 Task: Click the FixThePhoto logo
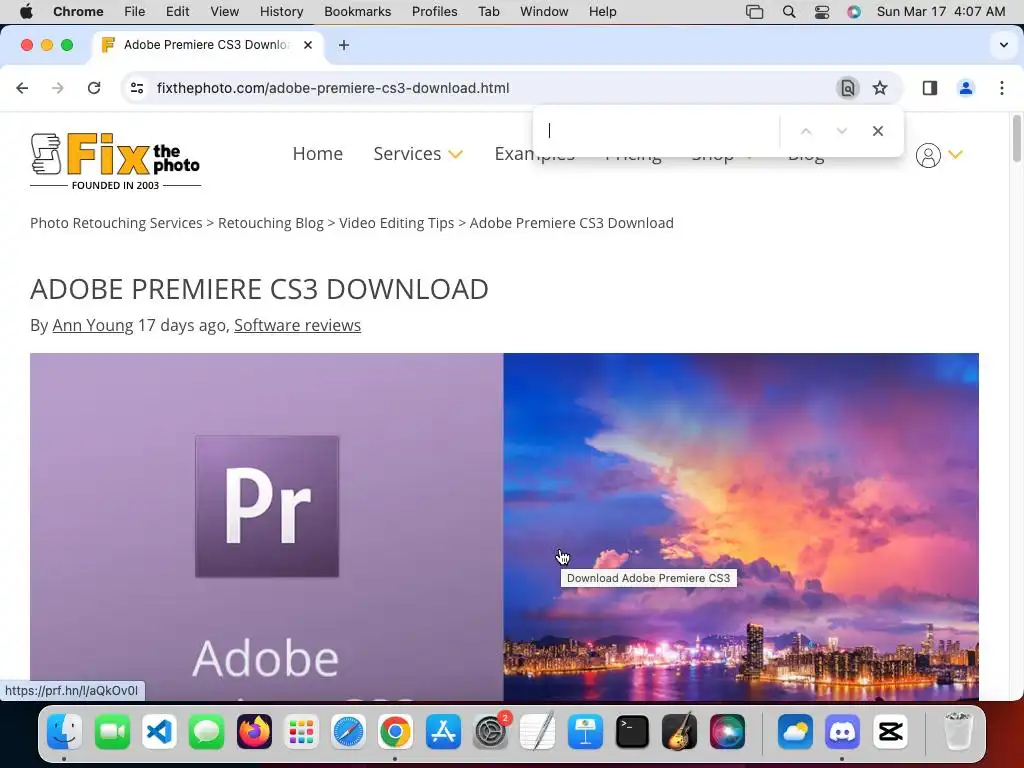coord(116,161)
